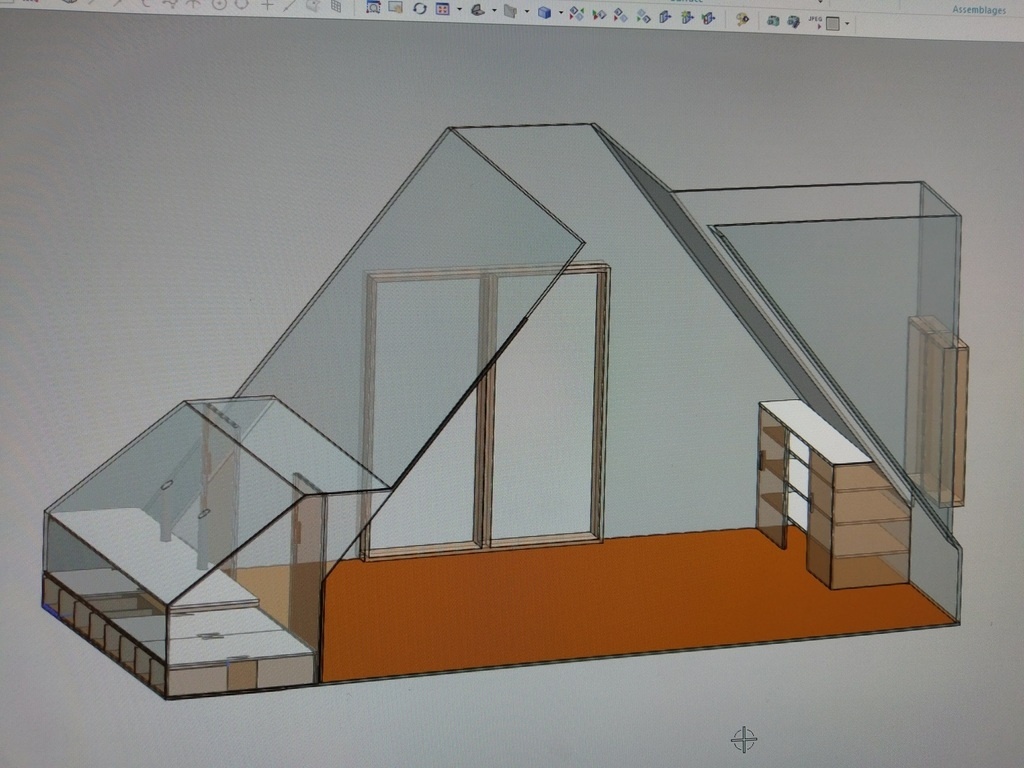Image resolution: width=1024 pixels, height=768 pixels.
Task: Click the second diamond icon with green arrow
Action: [x=599, y=14]
